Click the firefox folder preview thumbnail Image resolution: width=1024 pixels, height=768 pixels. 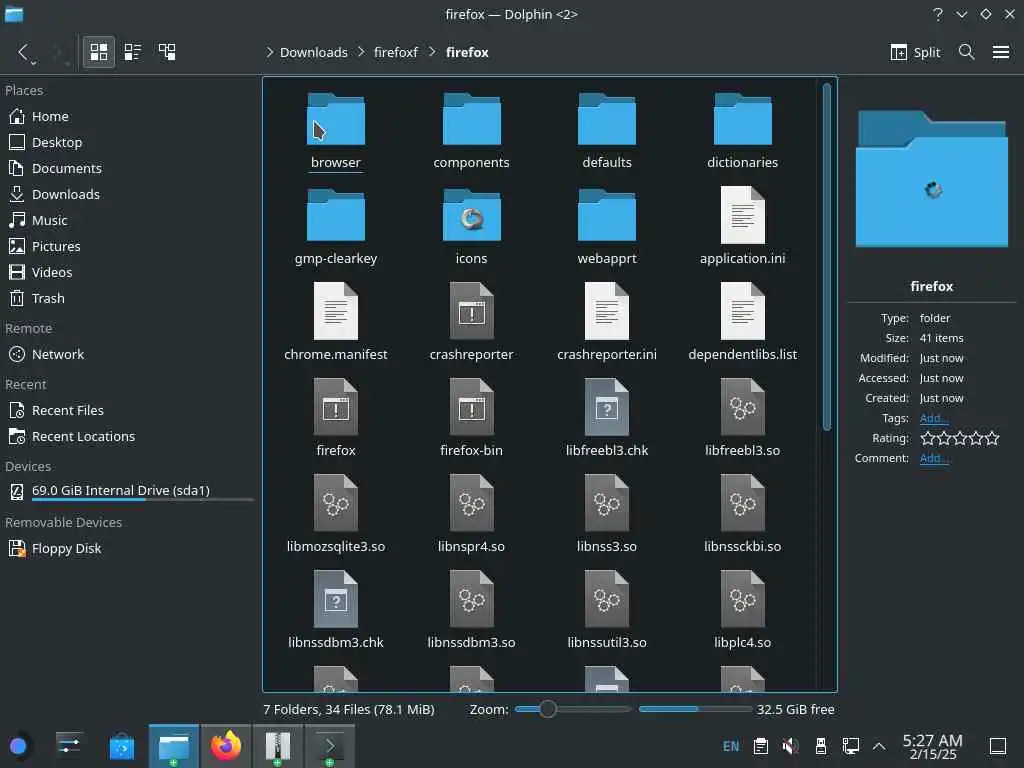(x=931, y=179)
